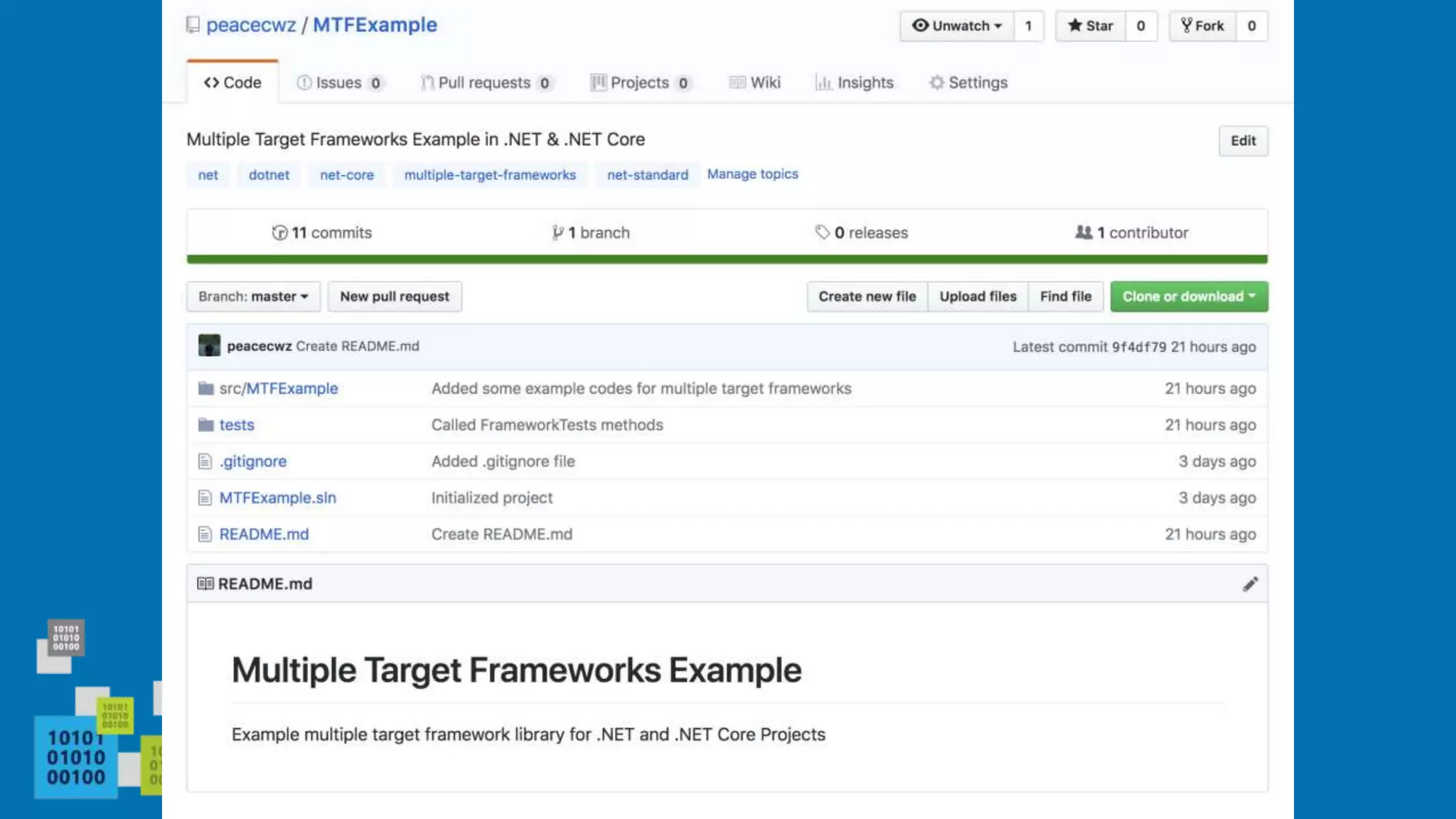Open the Projects tab
This screenshot has height=819, width=1456.
coord(641,82)
